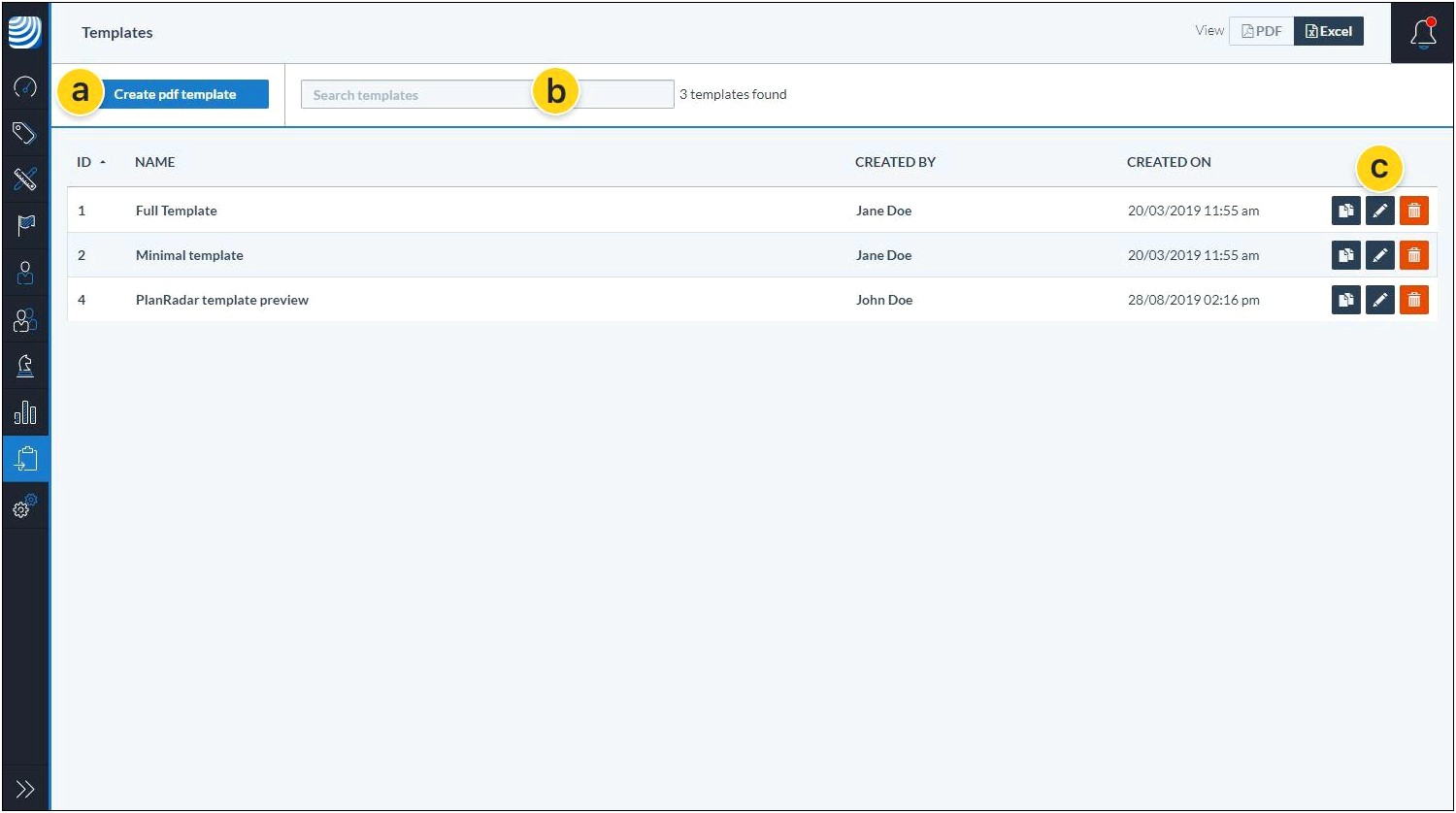
Task: Click the PlanRadar logo in the sidebar
Action: 25,32
